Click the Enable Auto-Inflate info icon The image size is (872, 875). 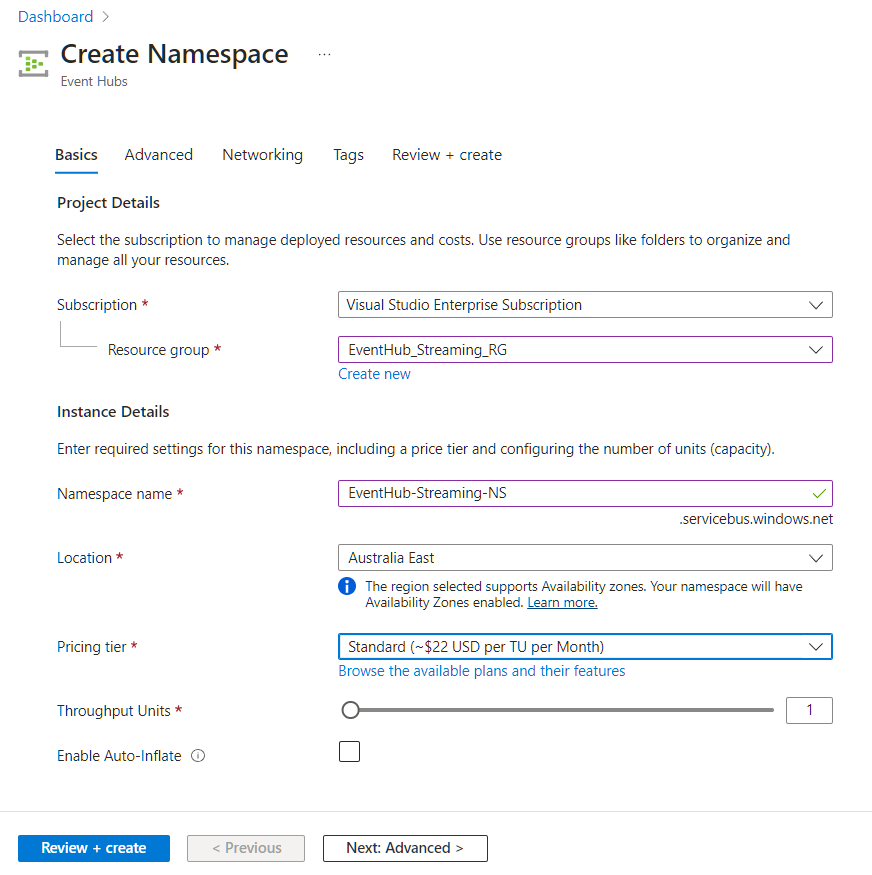pyautogui.click(x=198, y=756)
